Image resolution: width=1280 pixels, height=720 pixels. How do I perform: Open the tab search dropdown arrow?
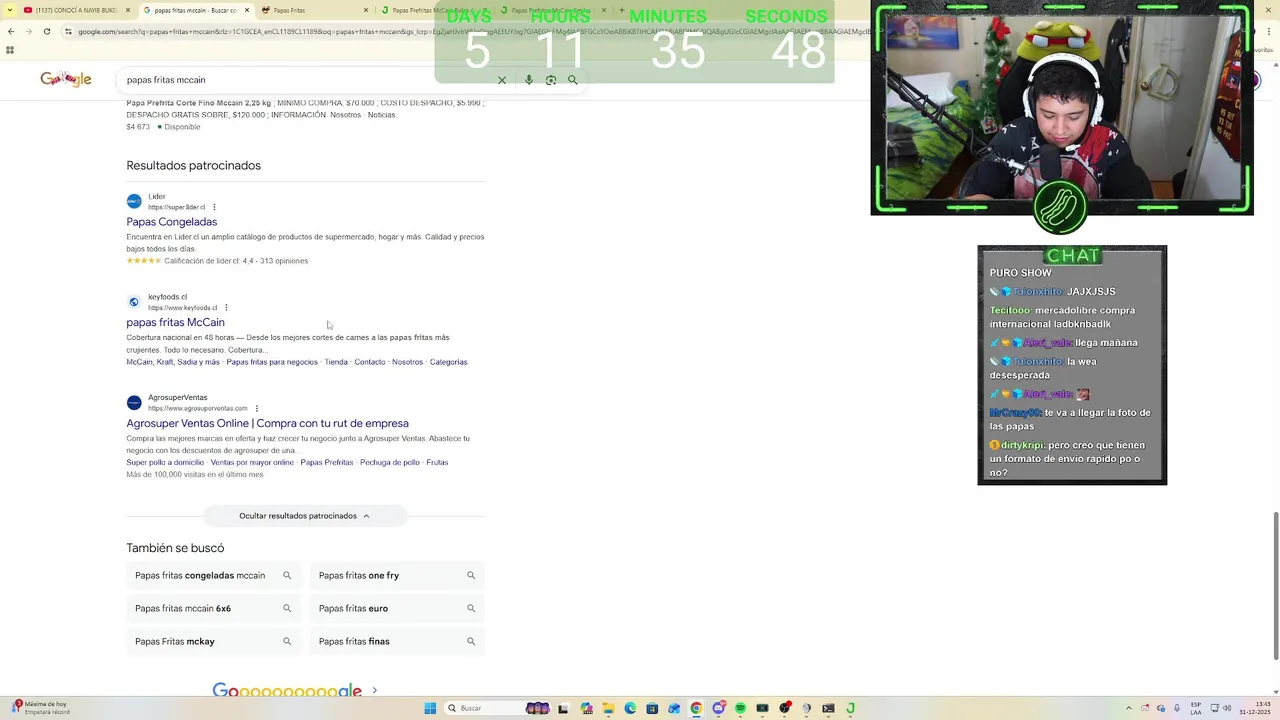click(x=11, y=10)
